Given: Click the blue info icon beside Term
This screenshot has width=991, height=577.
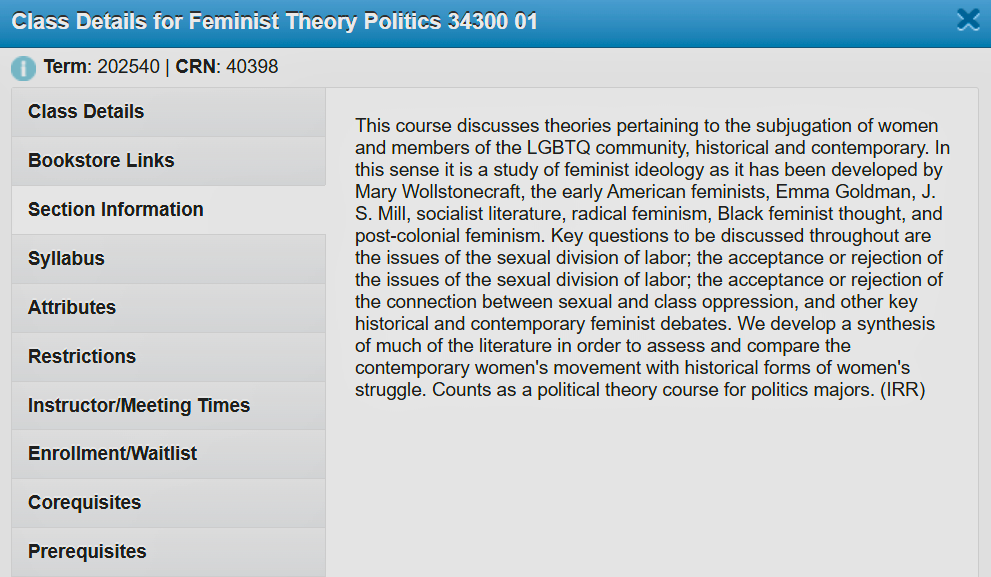Looking at the screenshot, I should coord(23,68).
